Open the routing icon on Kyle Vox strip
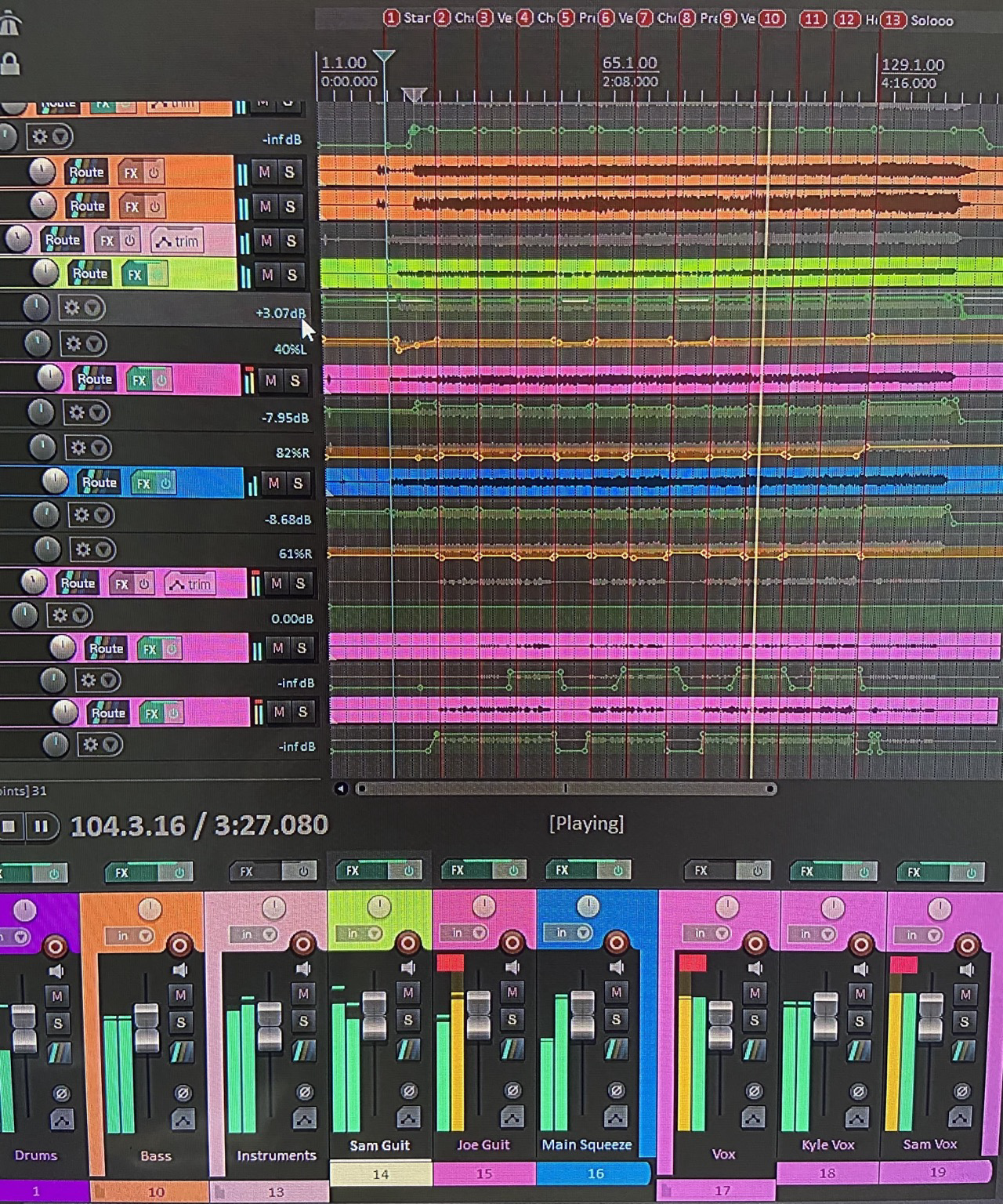The height and width of the screenshot is (1204, 1003). (860, 1049)
